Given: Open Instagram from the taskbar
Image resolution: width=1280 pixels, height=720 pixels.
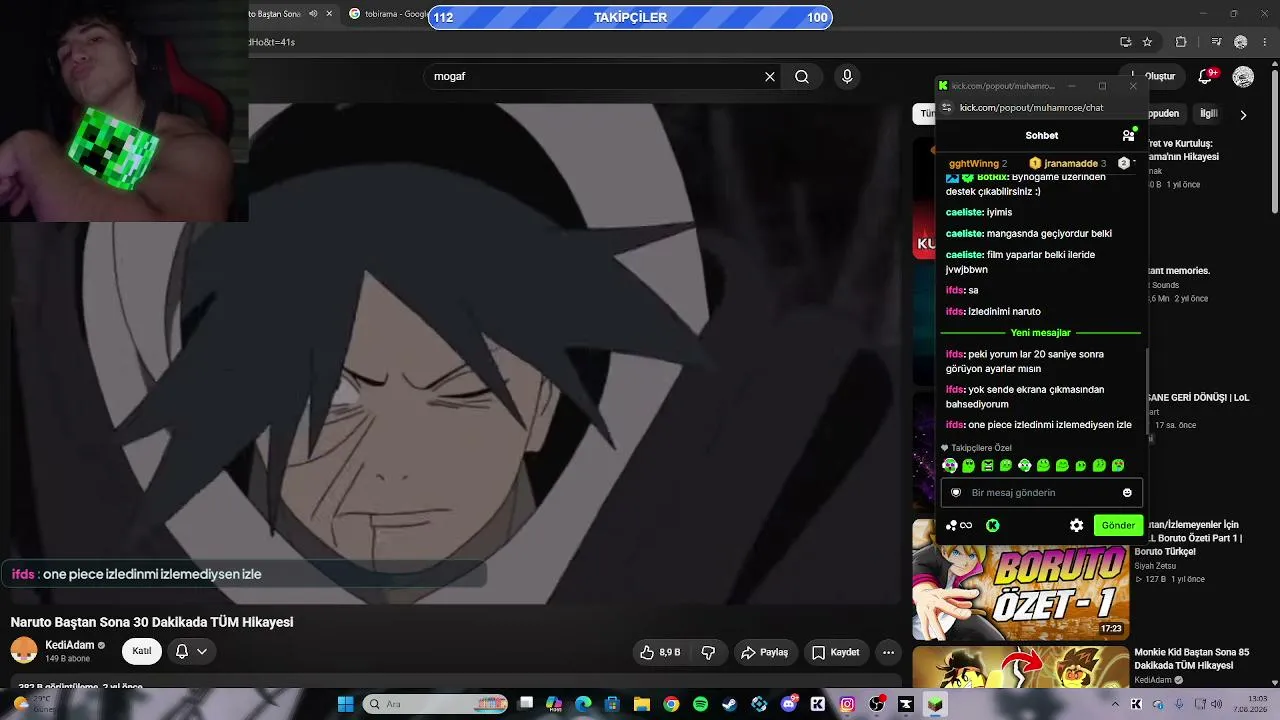Looking at the screenshot, I should tap(847, 704).
